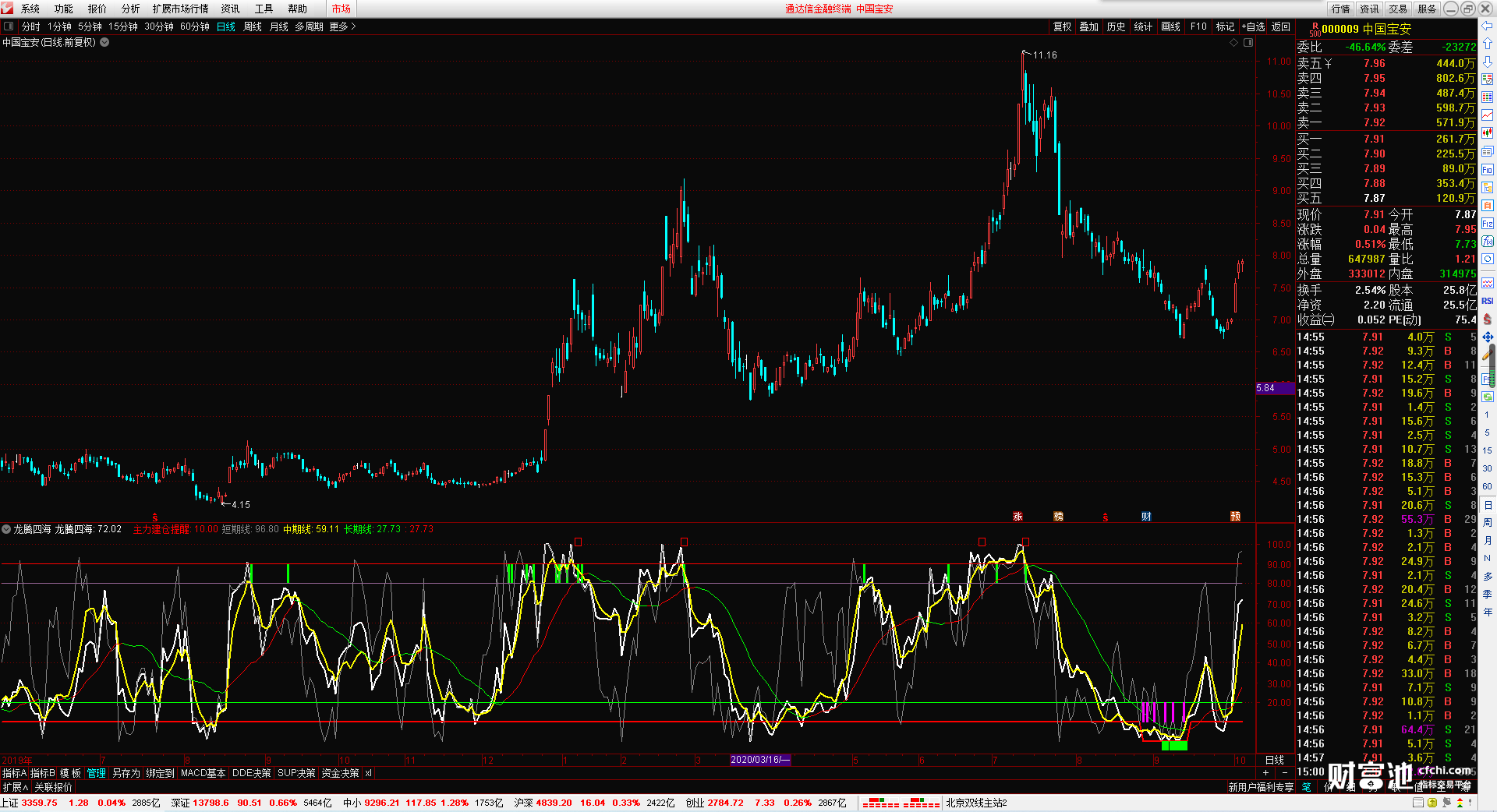Toggle the 30-minute period in sidebar

1487,468
